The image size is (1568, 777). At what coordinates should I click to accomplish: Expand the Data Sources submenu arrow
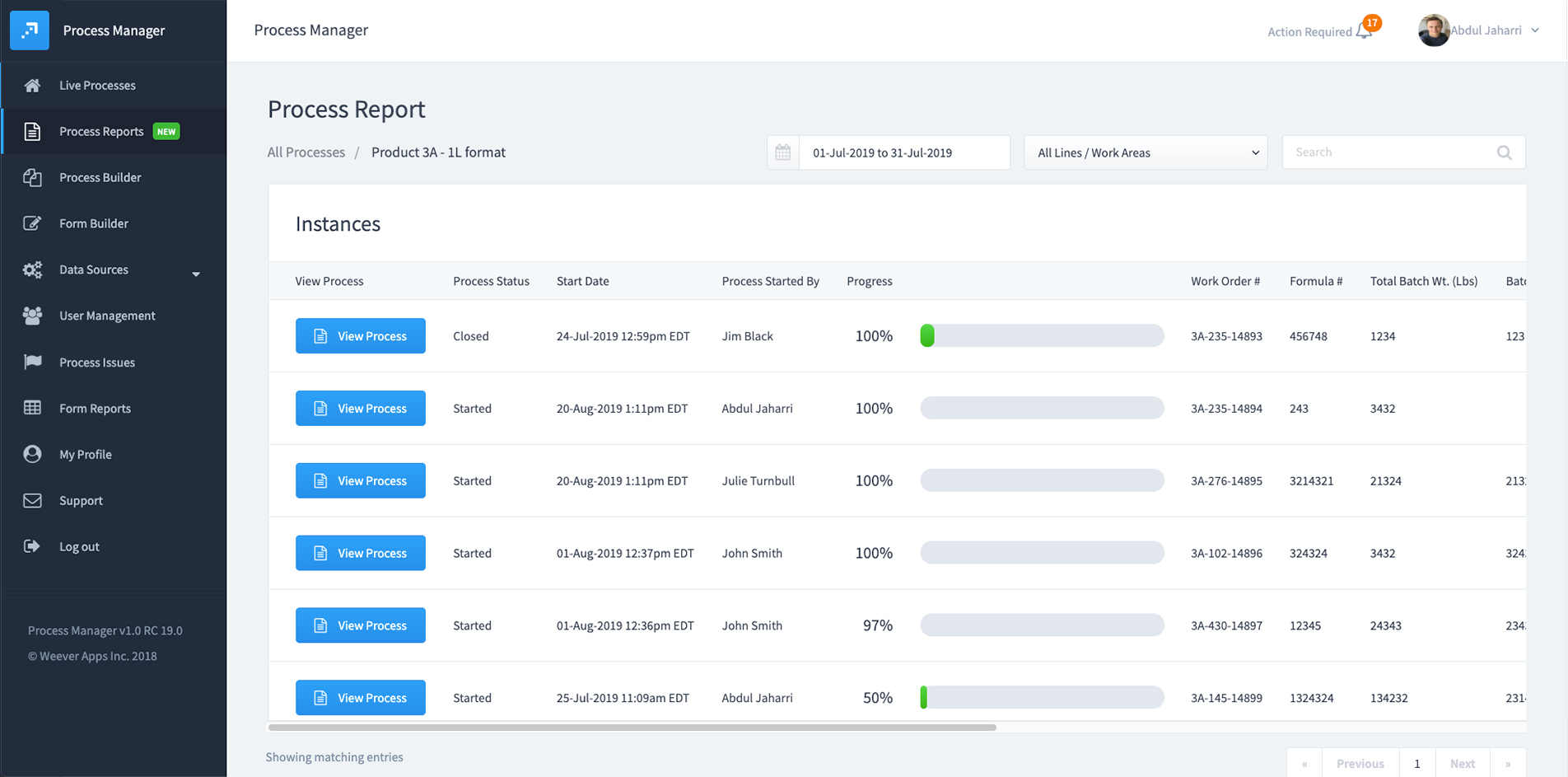tap(196, 274)
